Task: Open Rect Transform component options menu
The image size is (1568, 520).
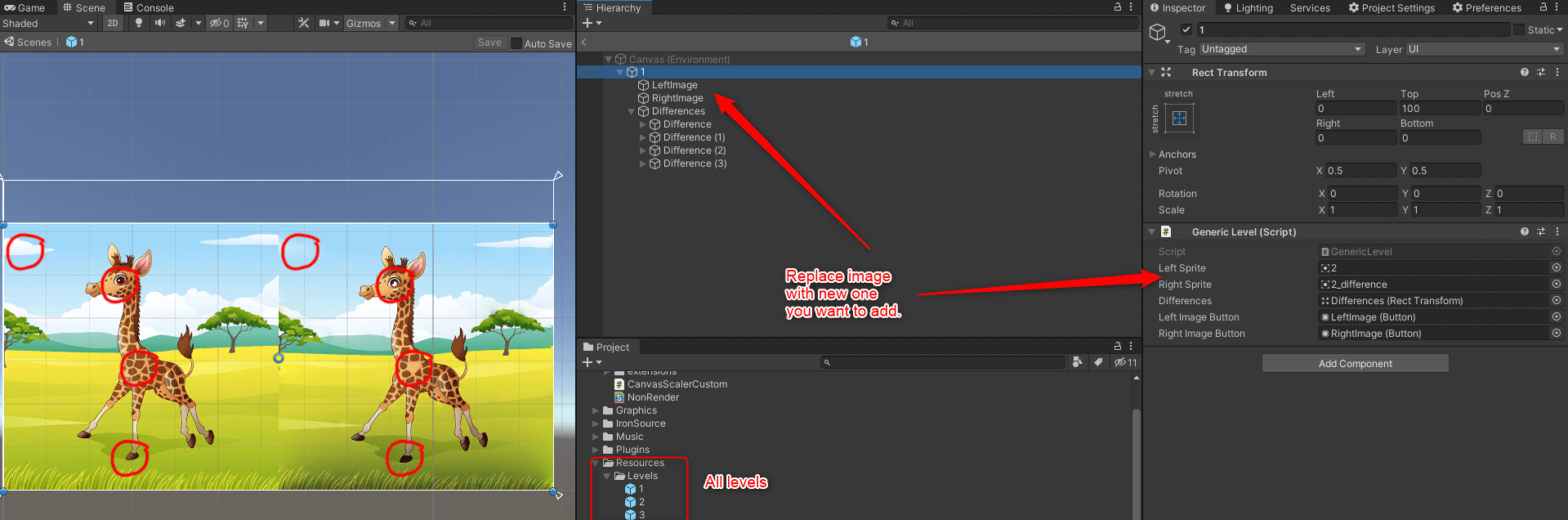Action: [x=1557, y=72]
